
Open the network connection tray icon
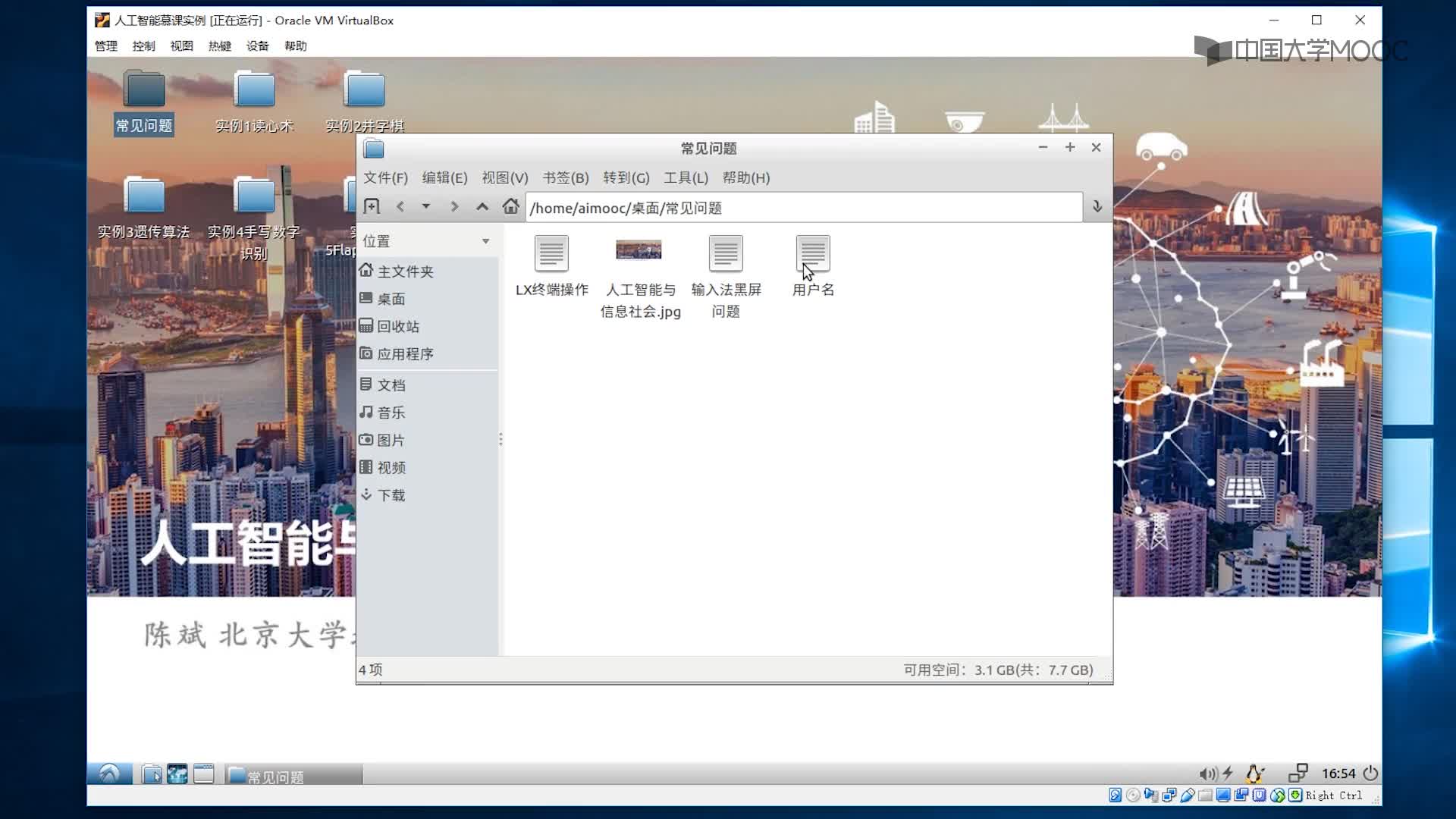1298,773
